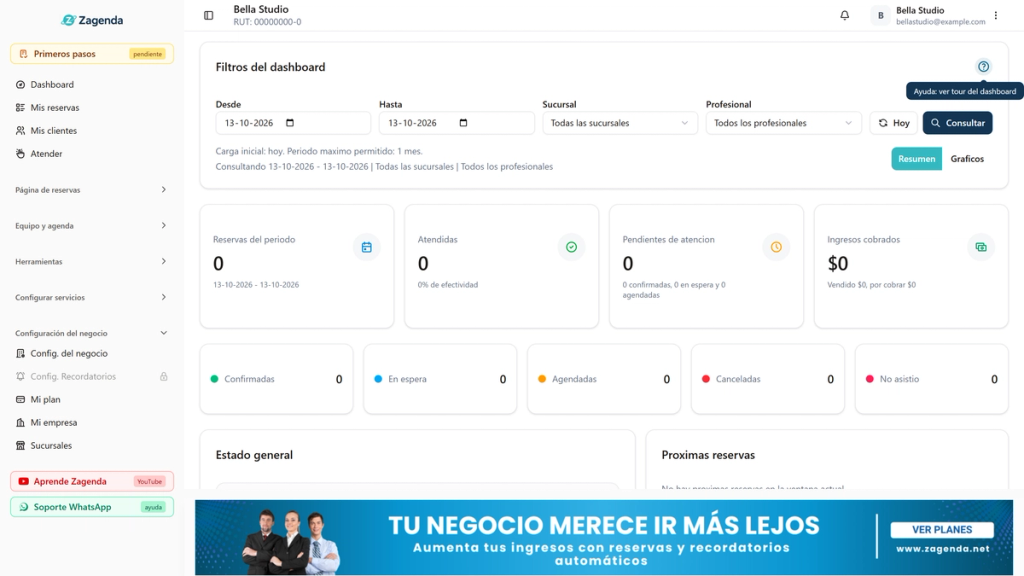Click the WhatsApp icon in Soporte WhatsApp
1024x576 pixels.
pos(24,507)
